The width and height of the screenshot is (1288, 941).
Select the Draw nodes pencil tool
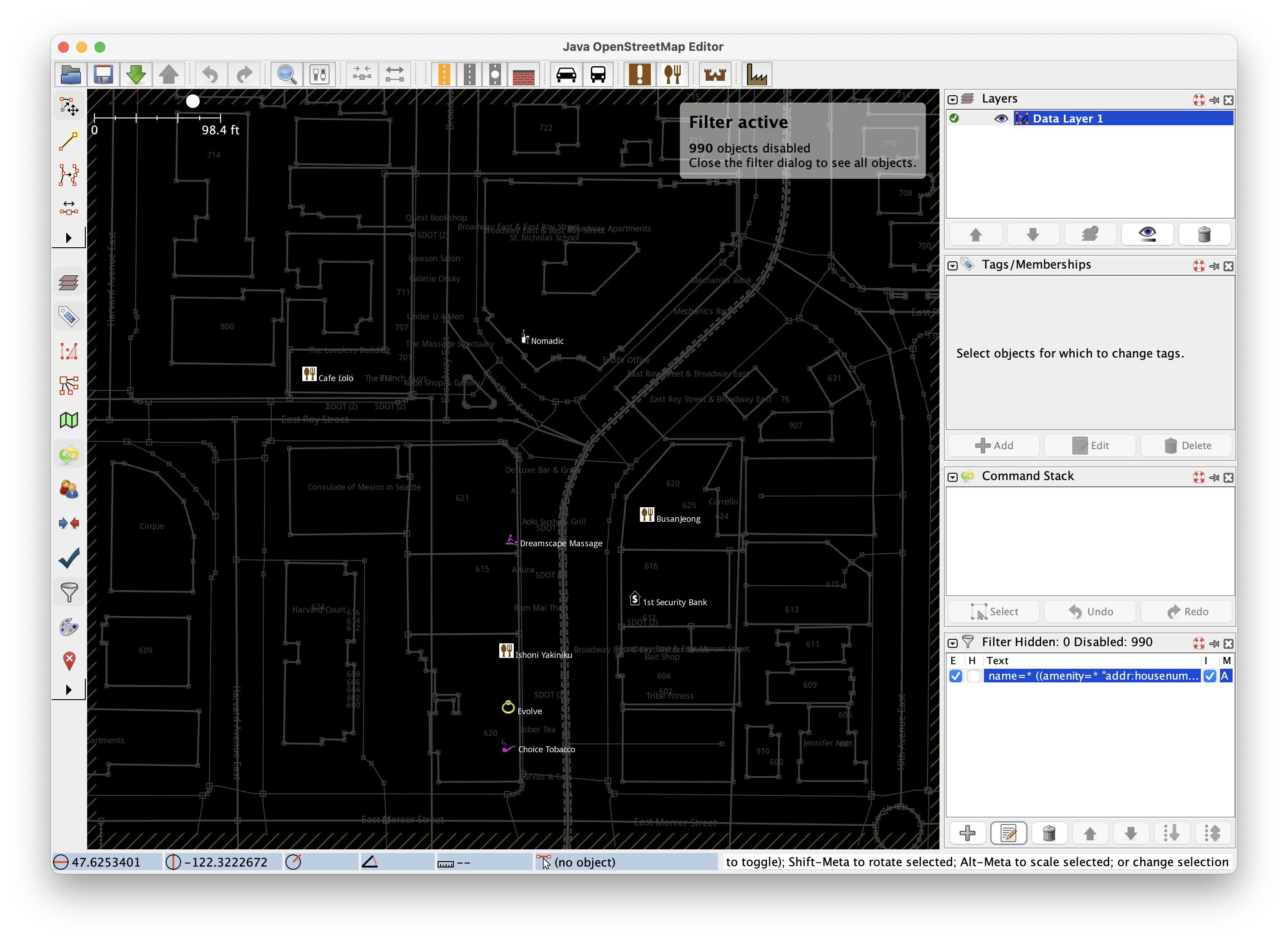pos(69,140)
